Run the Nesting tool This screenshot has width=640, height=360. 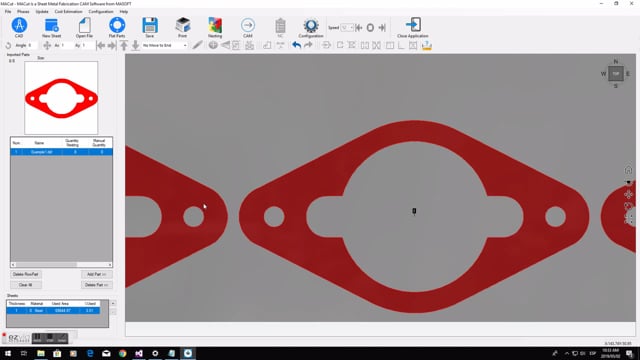(x=215, y=27)
